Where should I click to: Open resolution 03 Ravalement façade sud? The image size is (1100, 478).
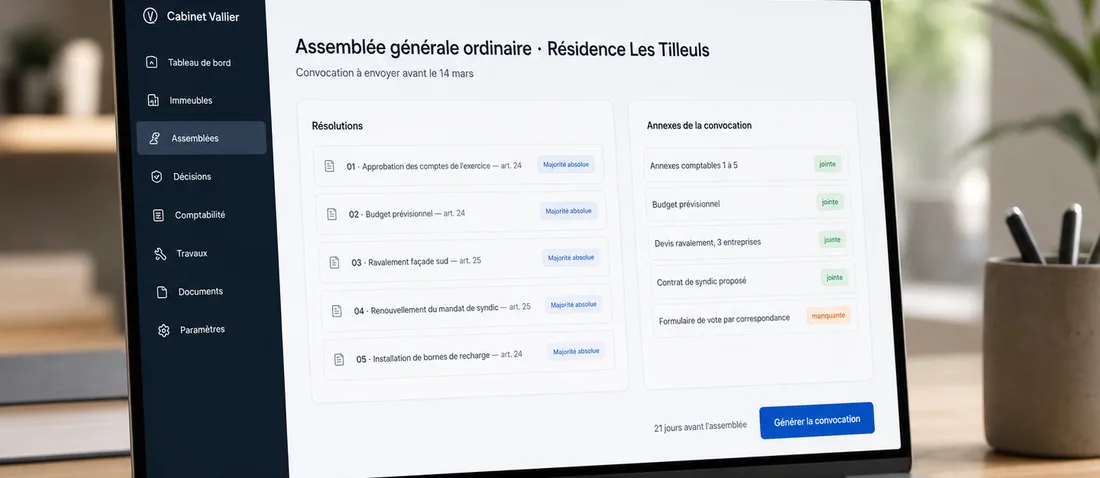click(464, 260)
